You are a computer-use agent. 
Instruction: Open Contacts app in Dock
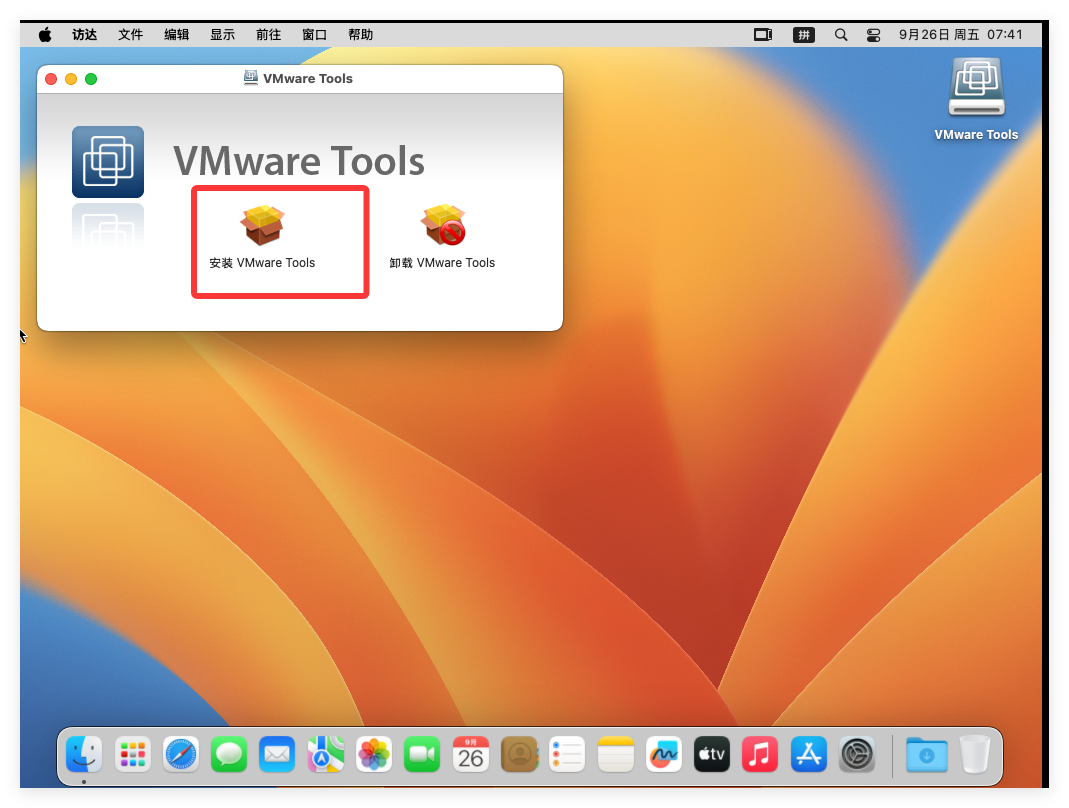click(x=519, y=754)
